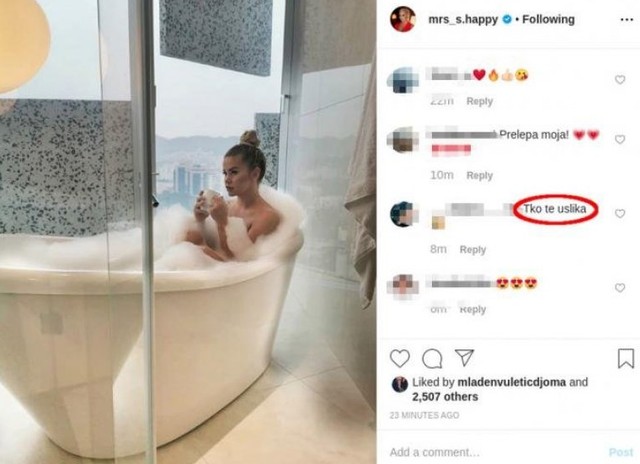Click the Following button
The height and width of the screenshot is (464, 640).
coord(548,19)
